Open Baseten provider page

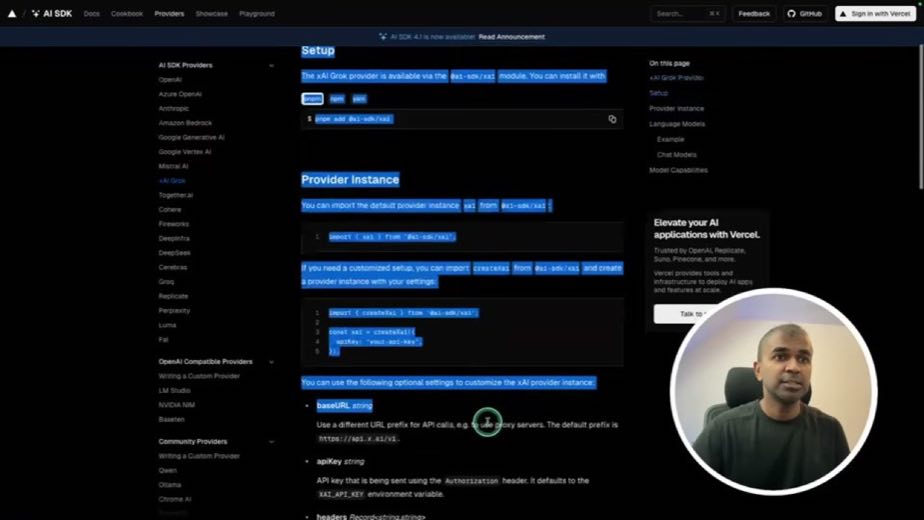coord(171,420)
